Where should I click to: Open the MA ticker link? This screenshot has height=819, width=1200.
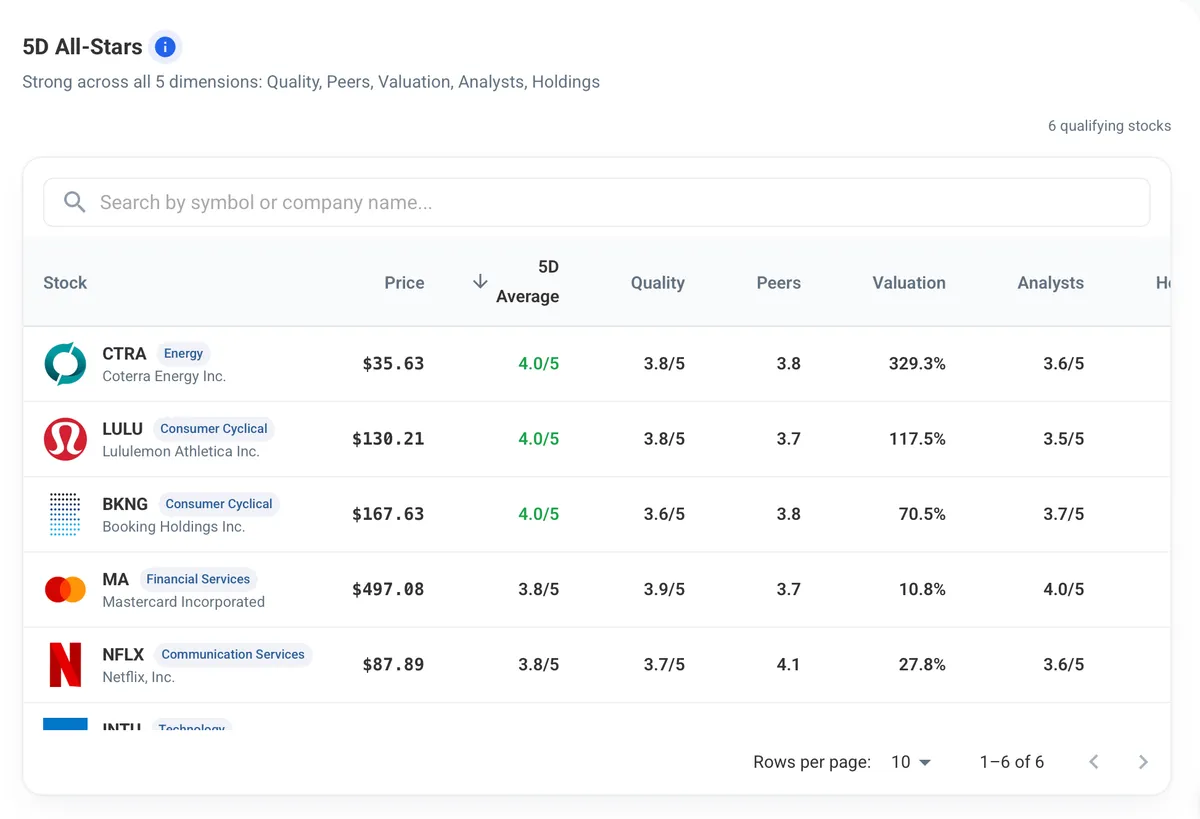(115, 579)
